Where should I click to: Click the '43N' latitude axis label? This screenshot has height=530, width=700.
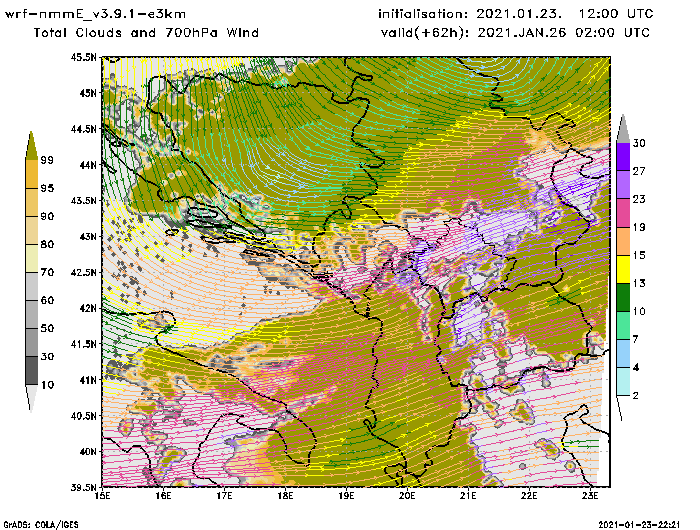[x=87, y=236]
